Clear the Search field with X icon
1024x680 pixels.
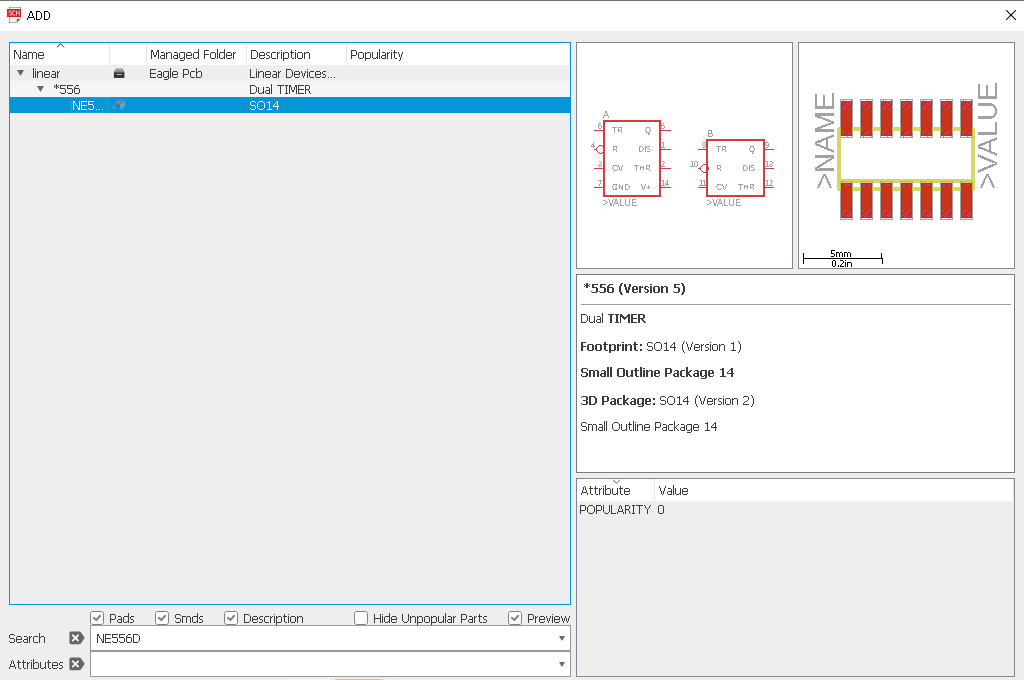[x=76, y=638]
